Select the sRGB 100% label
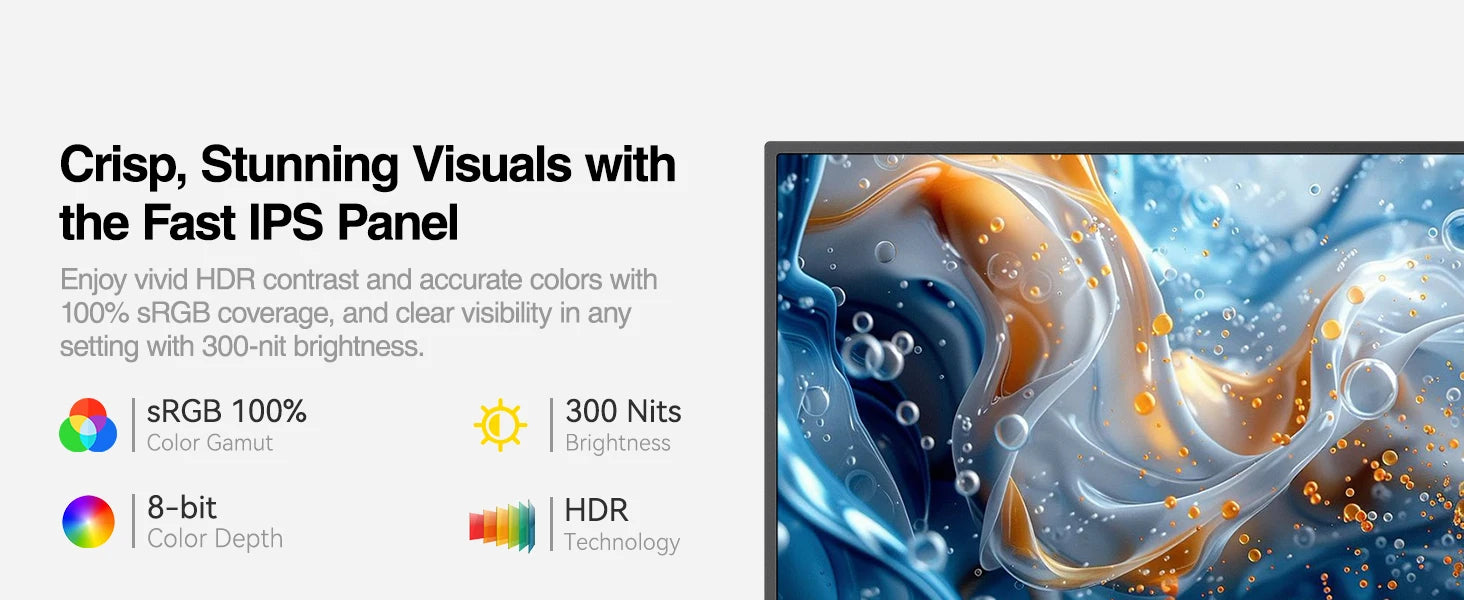Screen dimensions: 1464x600 tap(227, 411)
